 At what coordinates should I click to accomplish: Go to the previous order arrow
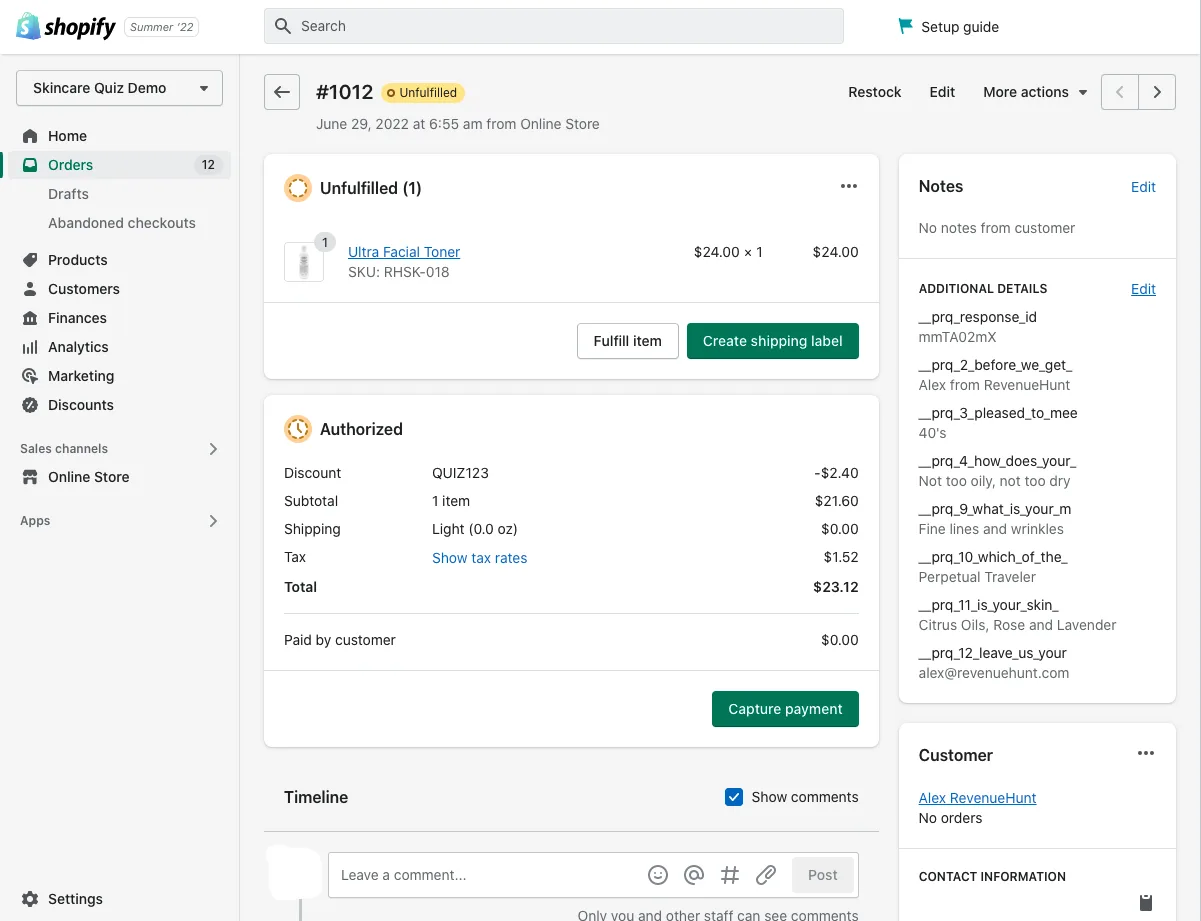1119,92
